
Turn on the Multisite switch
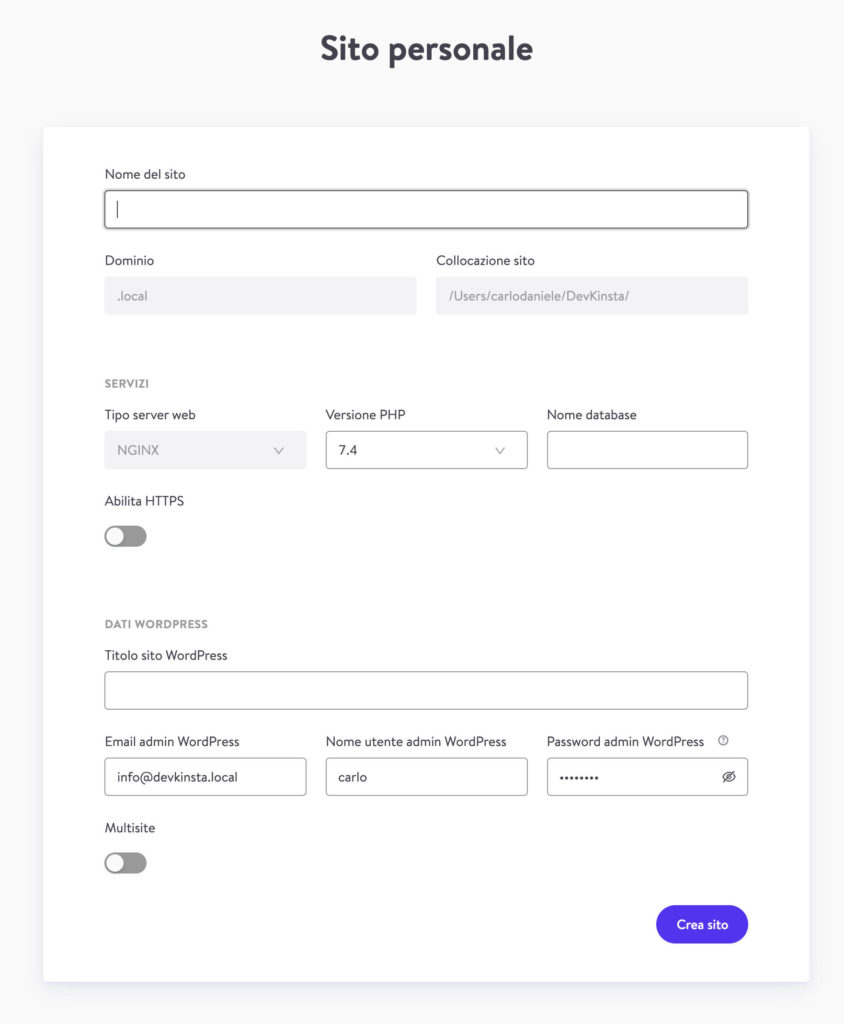pos(125,863)
